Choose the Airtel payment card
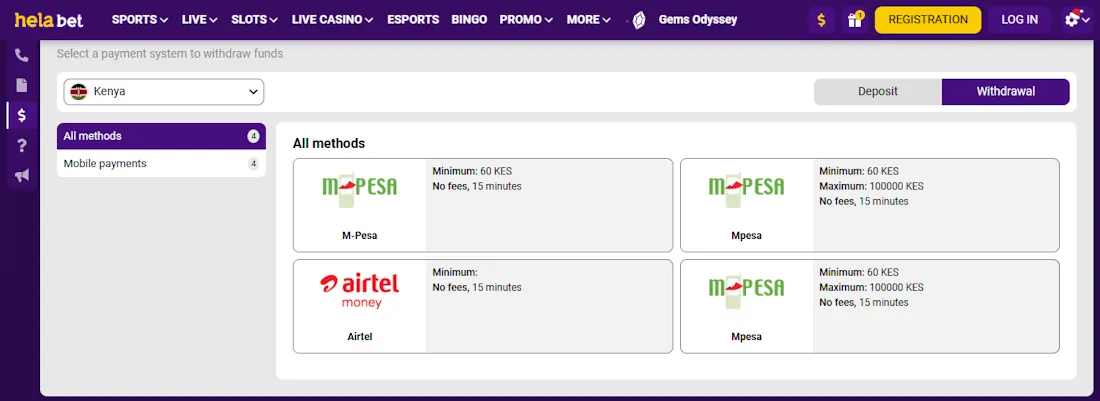 [x=483, y=306]
